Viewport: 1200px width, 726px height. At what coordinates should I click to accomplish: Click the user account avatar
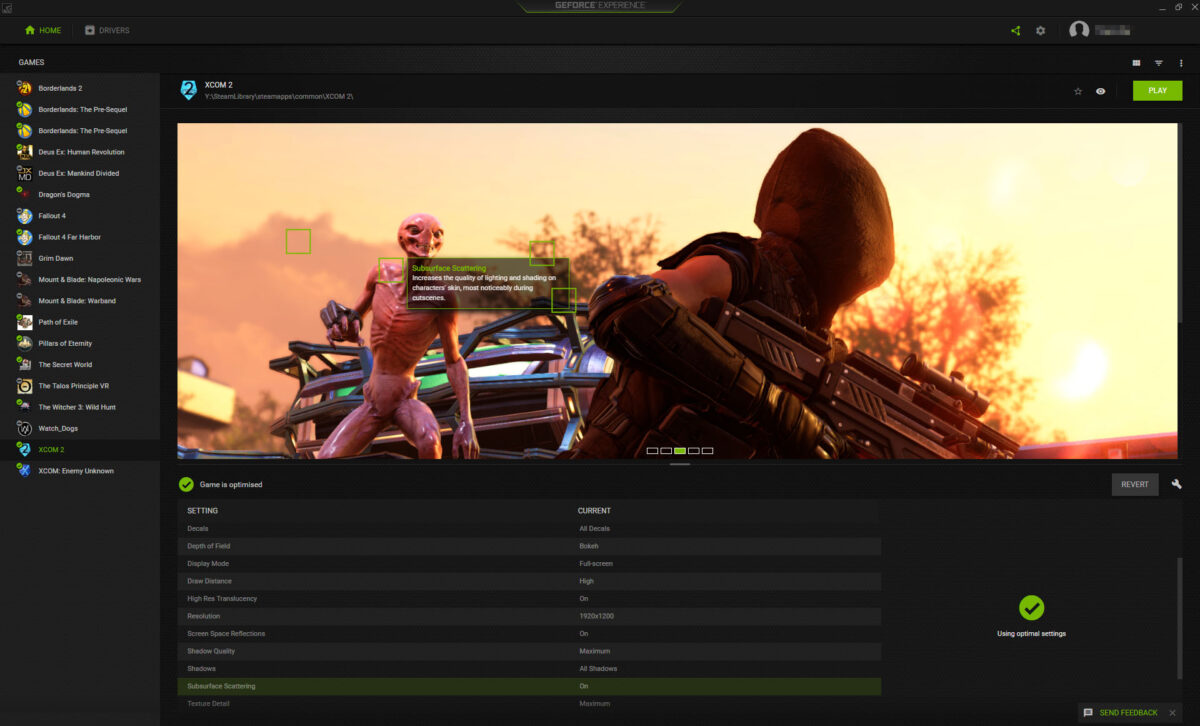click(x=1079, y=29)
